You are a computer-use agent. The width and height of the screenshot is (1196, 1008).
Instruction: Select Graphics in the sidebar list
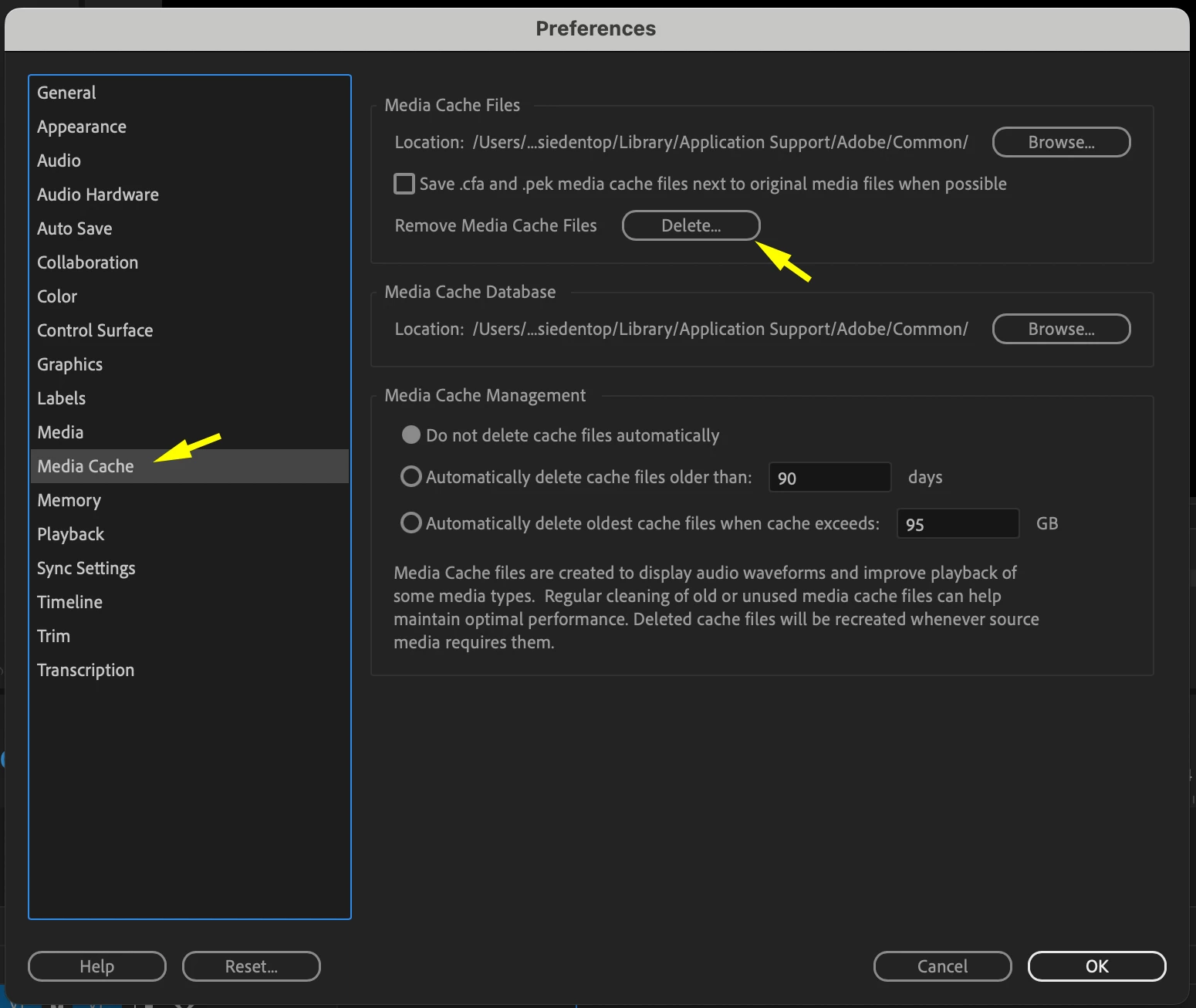pos(189,364)
